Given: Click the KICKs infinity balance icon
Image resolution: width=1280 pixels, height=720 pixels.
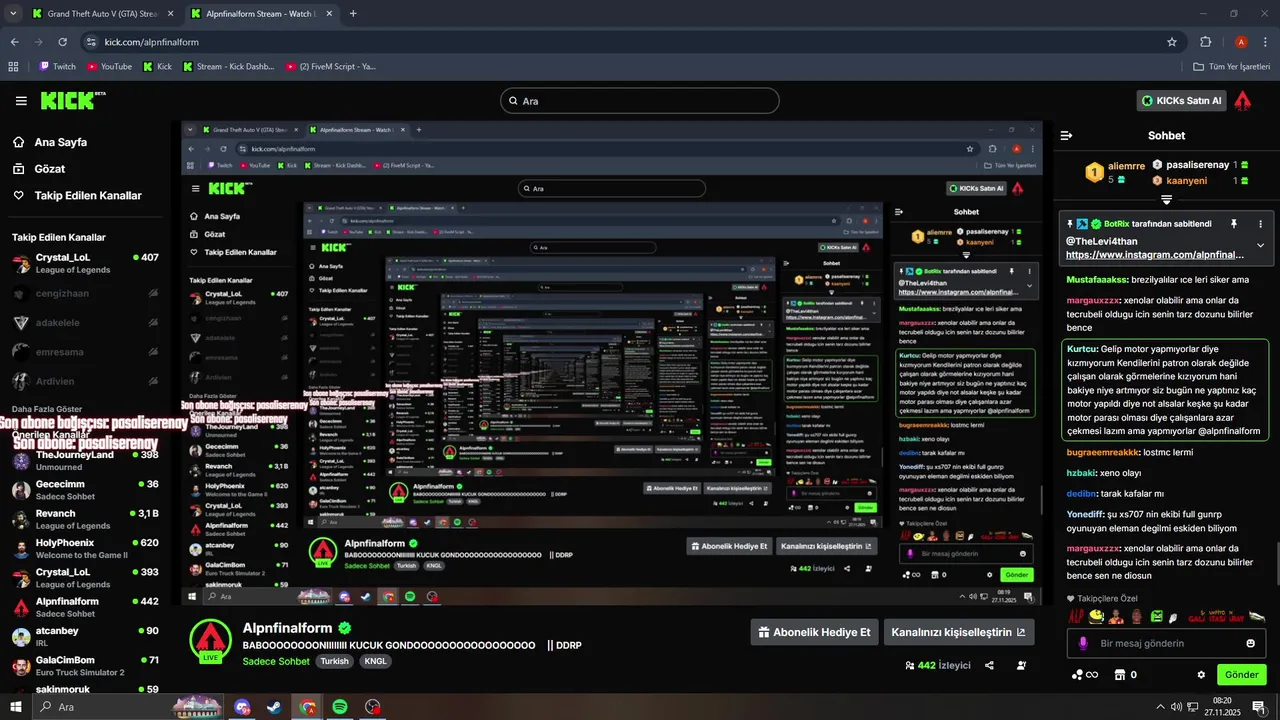Looking at the screenshot, I should (x=1085, y=675).
